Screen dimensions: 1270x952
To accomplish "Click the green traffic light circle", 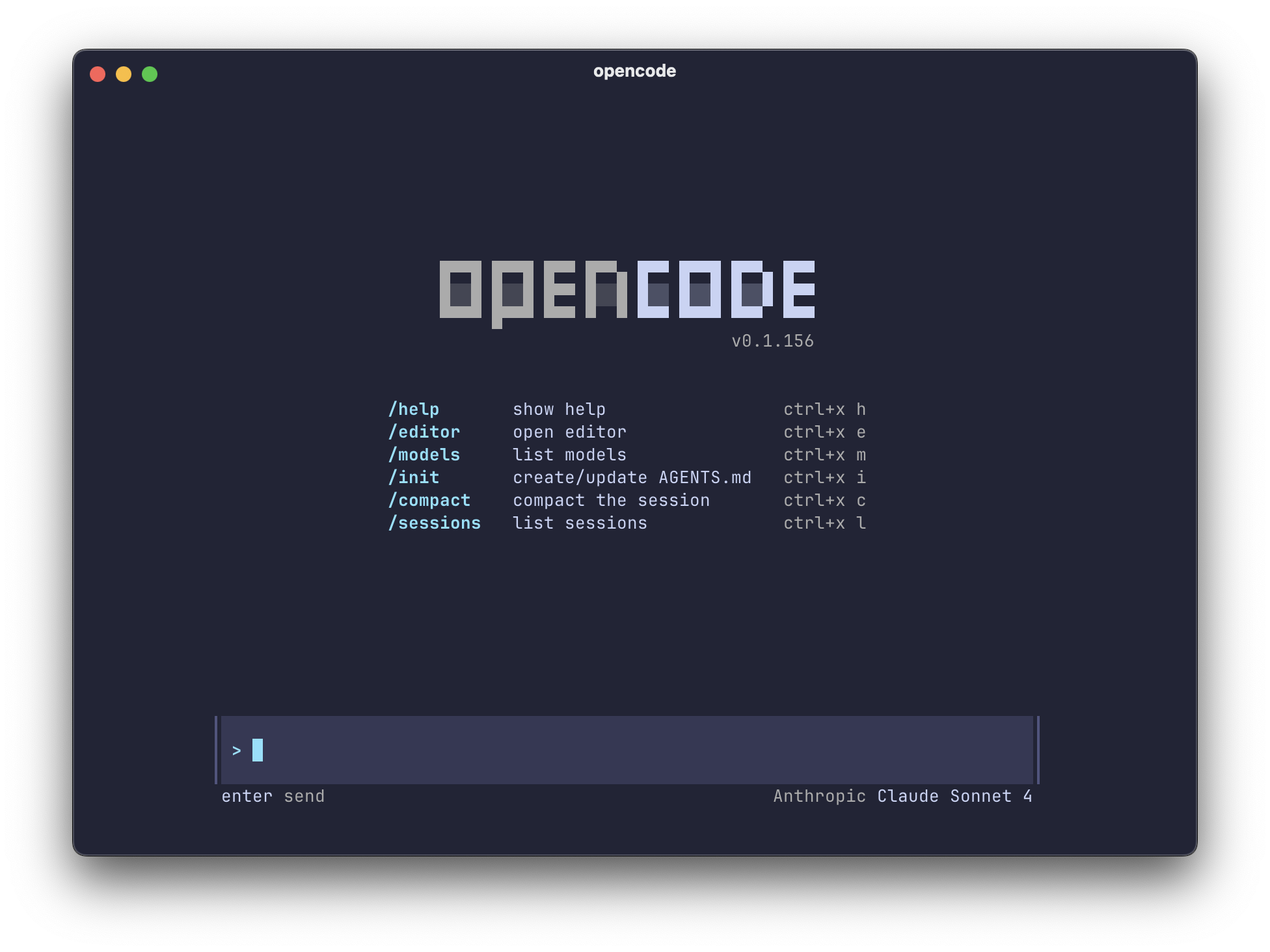I will (150, 74).
